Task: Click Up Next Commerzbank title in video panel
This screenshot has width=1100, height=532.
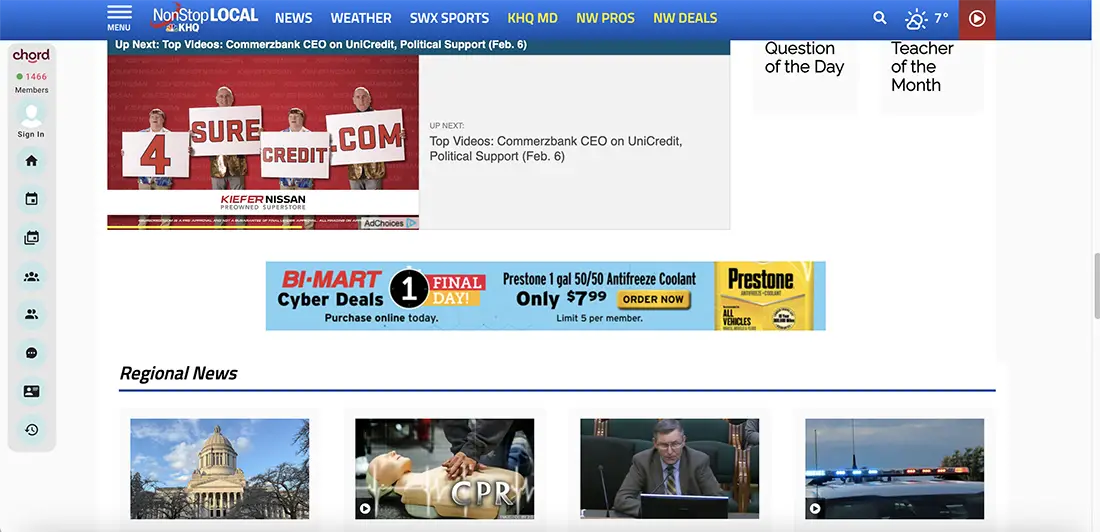Action: coord(556,149)
